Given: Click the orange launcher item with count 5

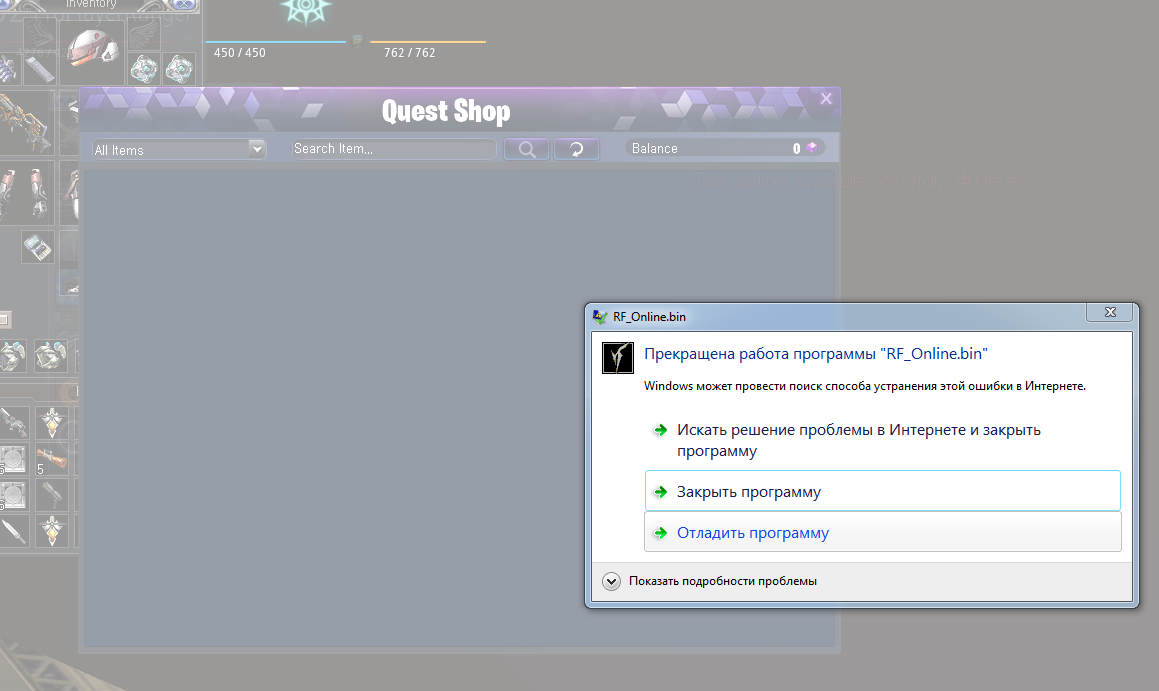Looking at the screenshot, I should (x=52, y=459).
